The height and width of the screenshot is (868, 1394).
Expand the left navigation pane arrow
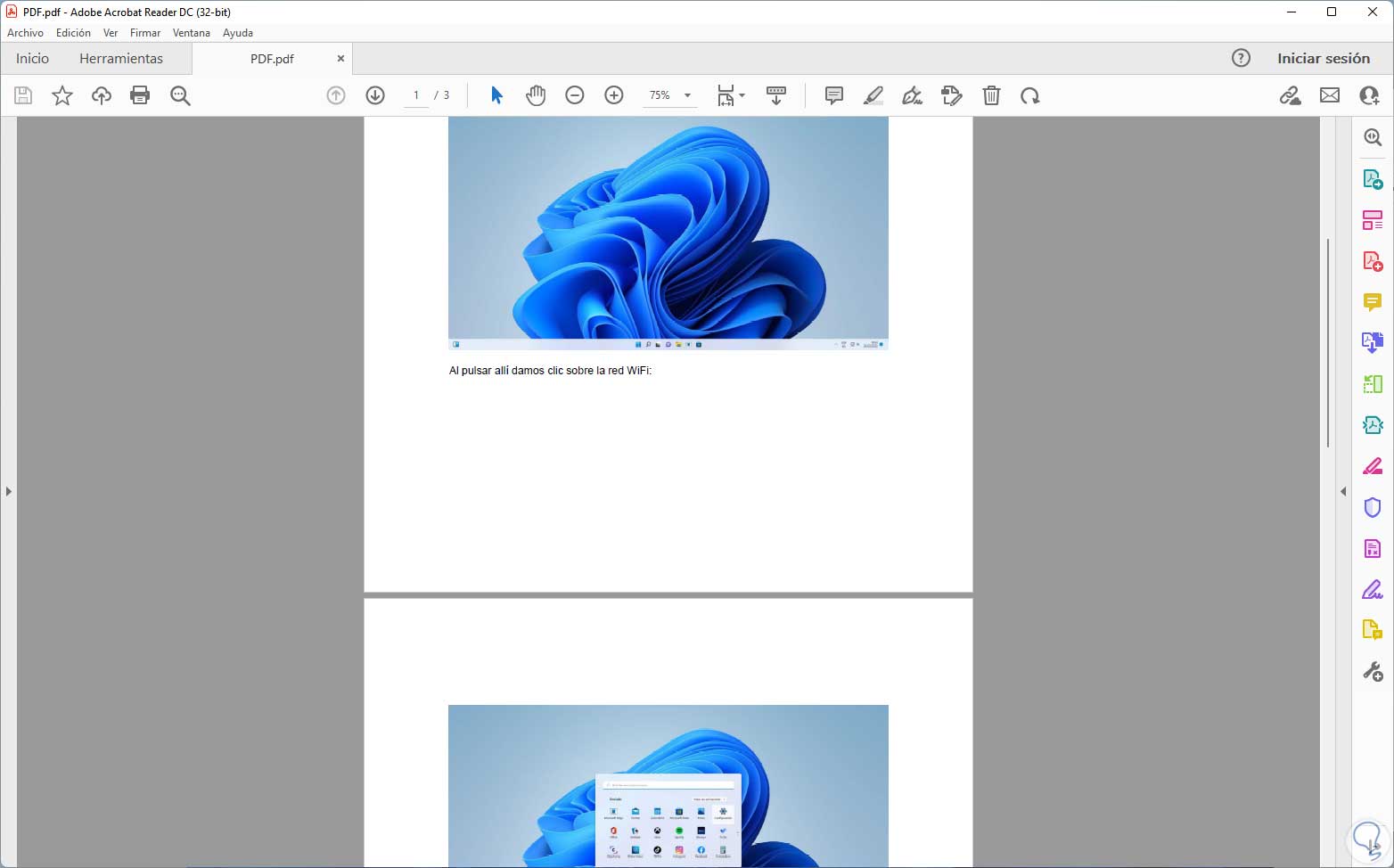8,491
